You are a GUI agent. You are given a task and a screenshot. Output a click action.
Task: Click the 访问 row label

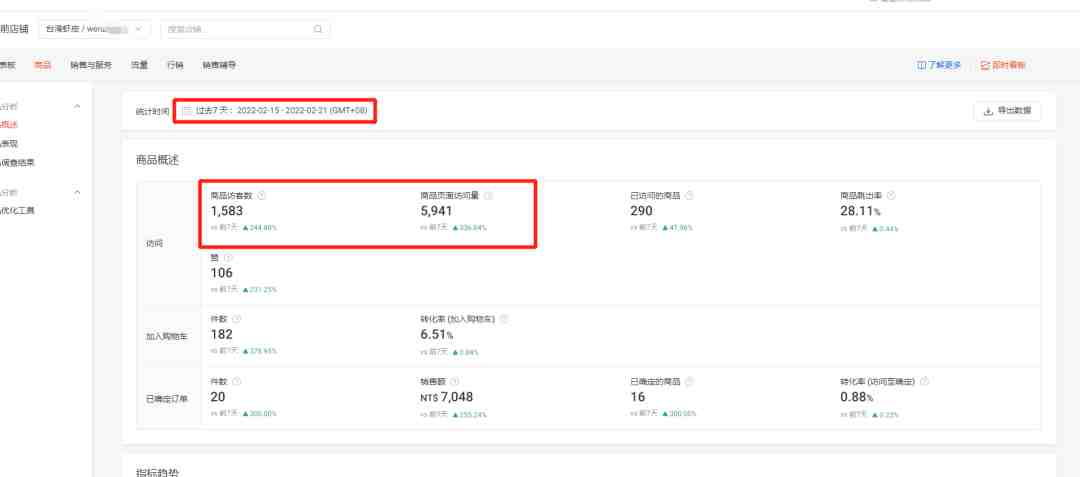tap(154, 244)
